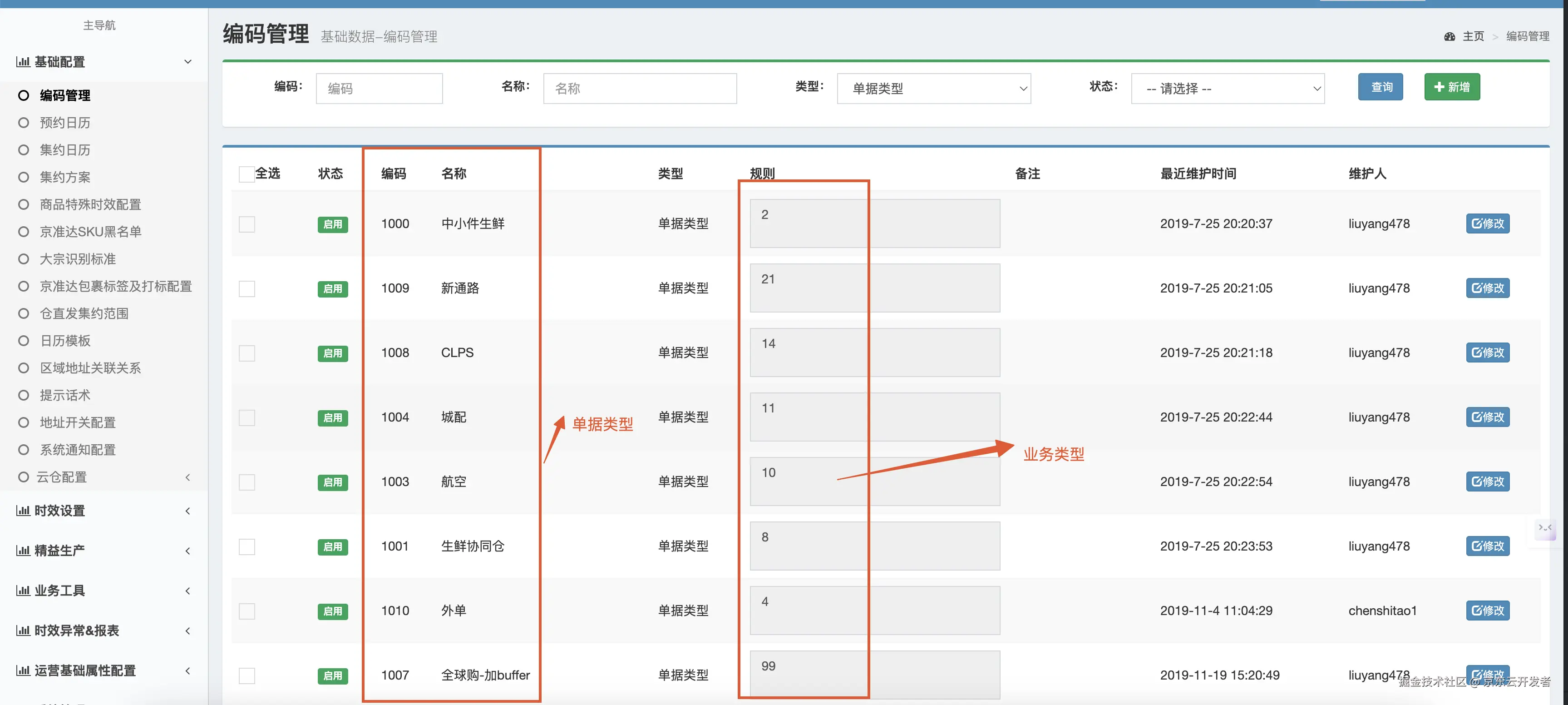This screenshot has width=1568, height=705.
Task: Click the bar-chart icon next to 基础配置
Action: [23, 61]
